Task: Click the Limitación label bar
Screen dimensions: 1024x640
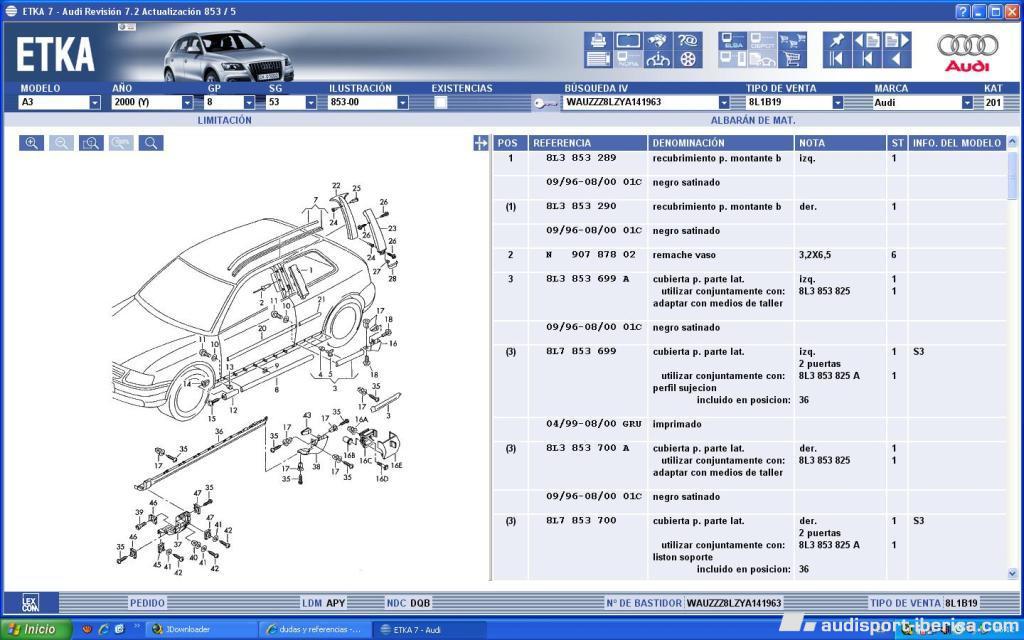Action: point(224,120)
